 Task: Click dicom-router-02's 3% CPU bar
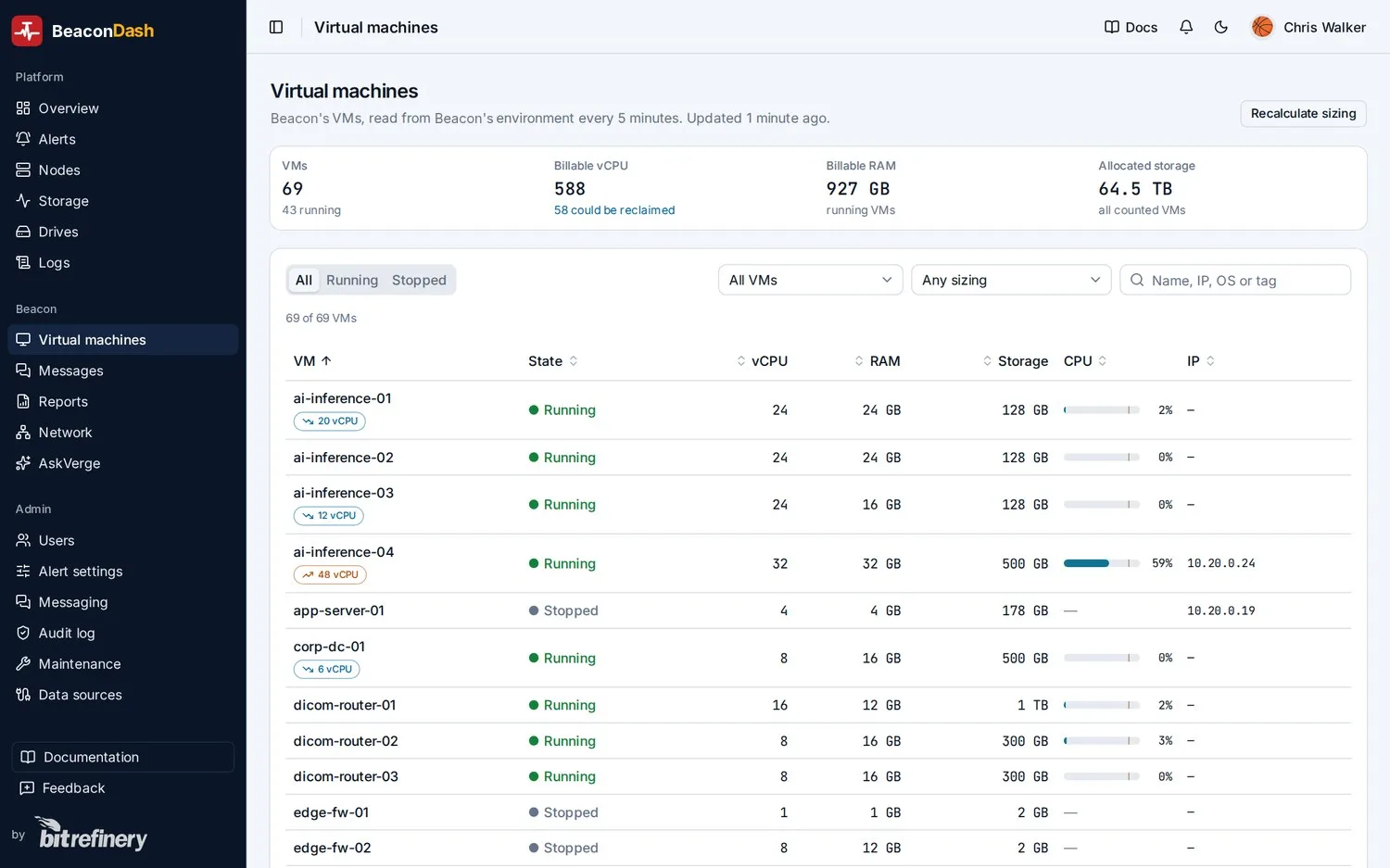click(x=1102, y=741)
